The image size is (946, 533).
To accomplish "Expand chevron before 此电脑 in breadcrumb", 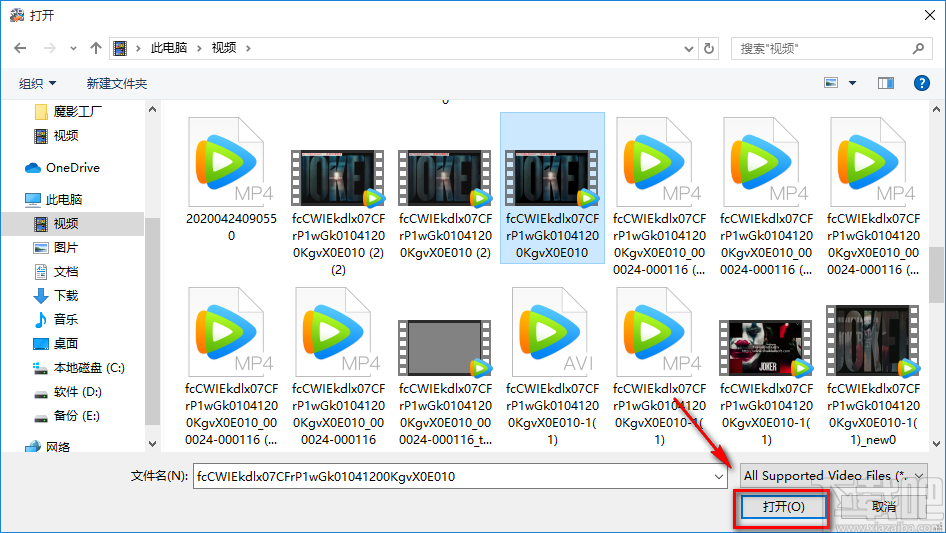I will tap(138, 48).
